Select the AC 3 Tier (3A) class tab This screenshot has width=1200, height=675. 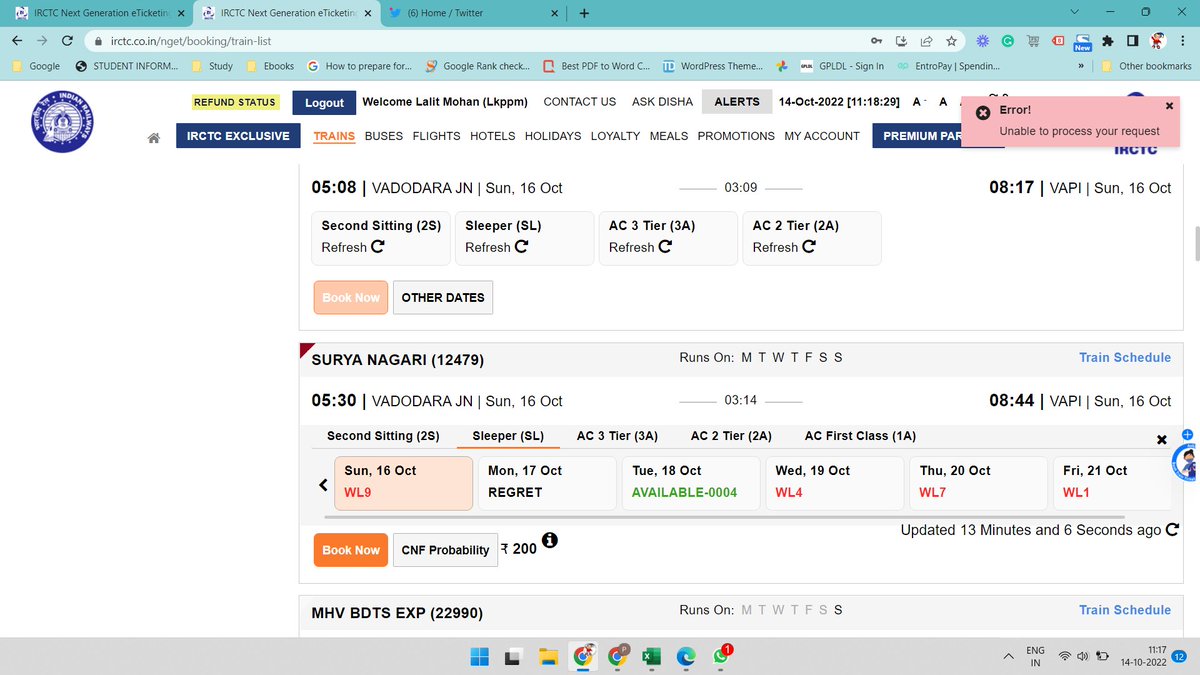pos(617,436)
